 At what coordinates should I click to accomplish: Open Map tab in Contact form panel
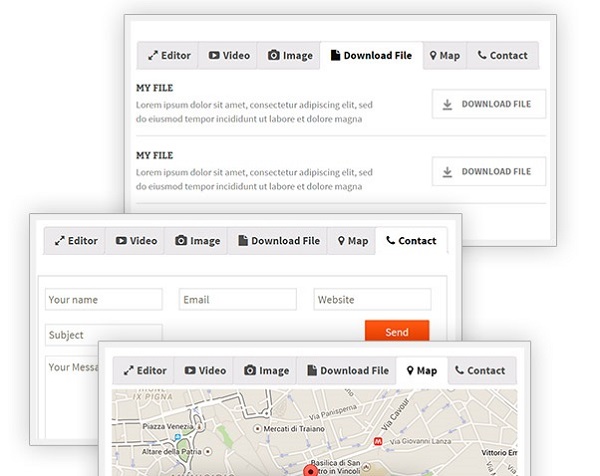(x=352, y=241)
